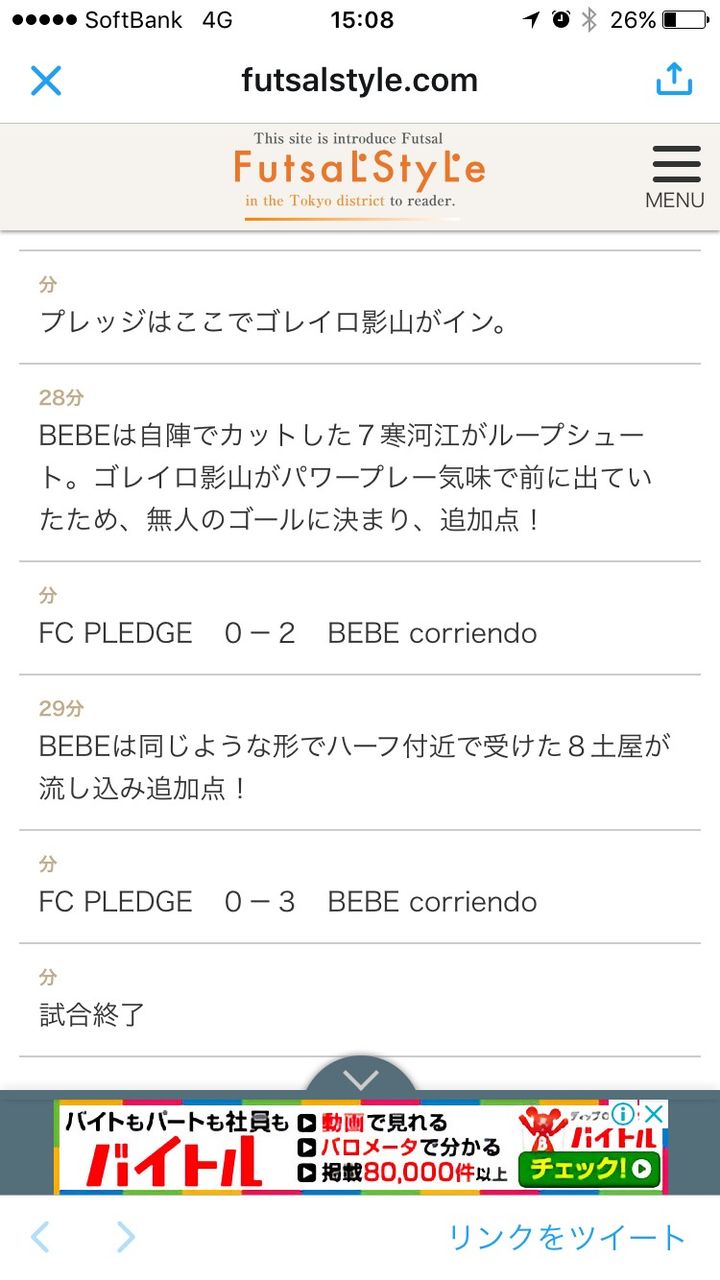Go forward with right arrow
This screenshot has width=720, height=1280.
coord(125,1237)
